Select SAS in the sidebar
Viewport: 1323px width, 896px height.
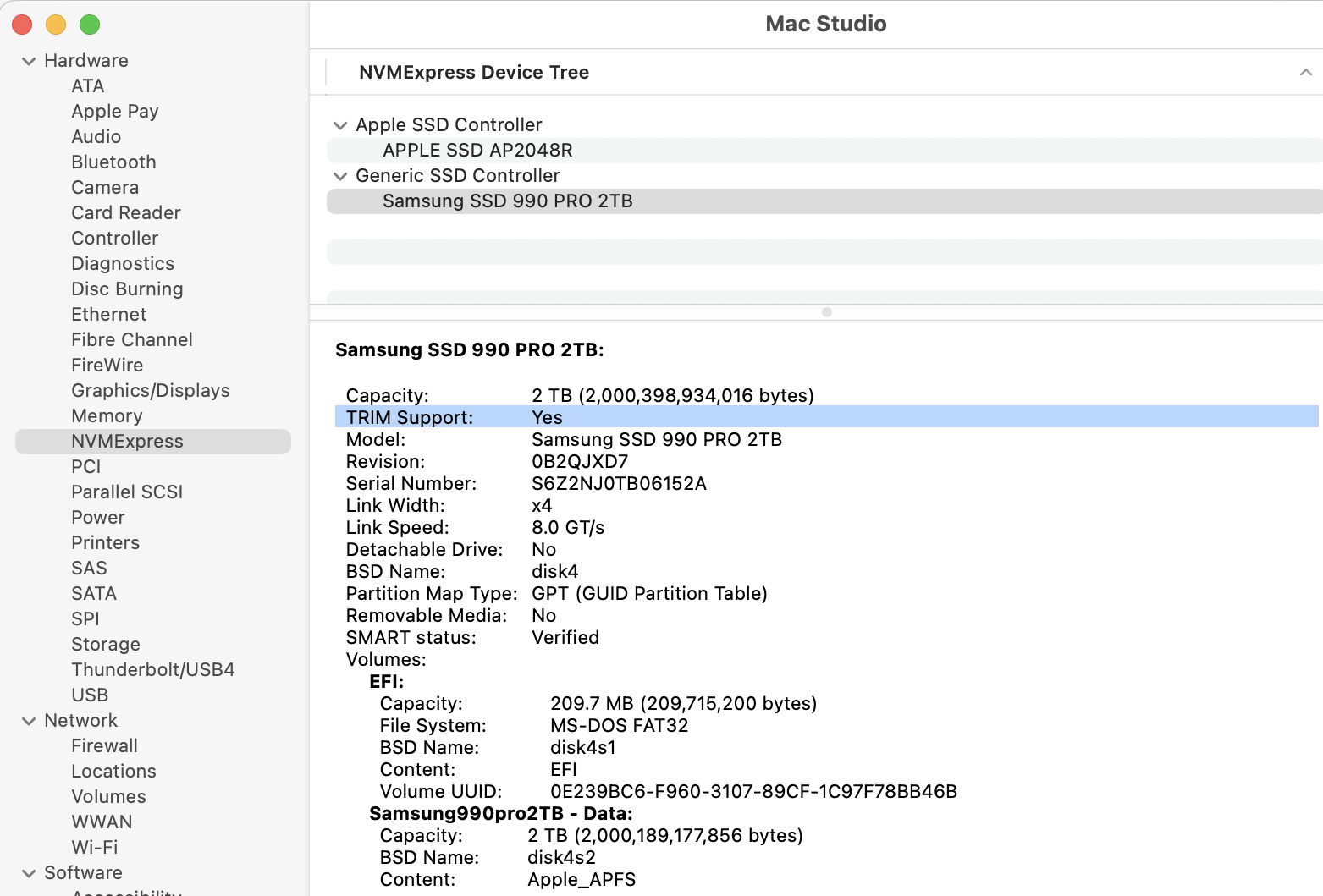(x=90, y=569)
